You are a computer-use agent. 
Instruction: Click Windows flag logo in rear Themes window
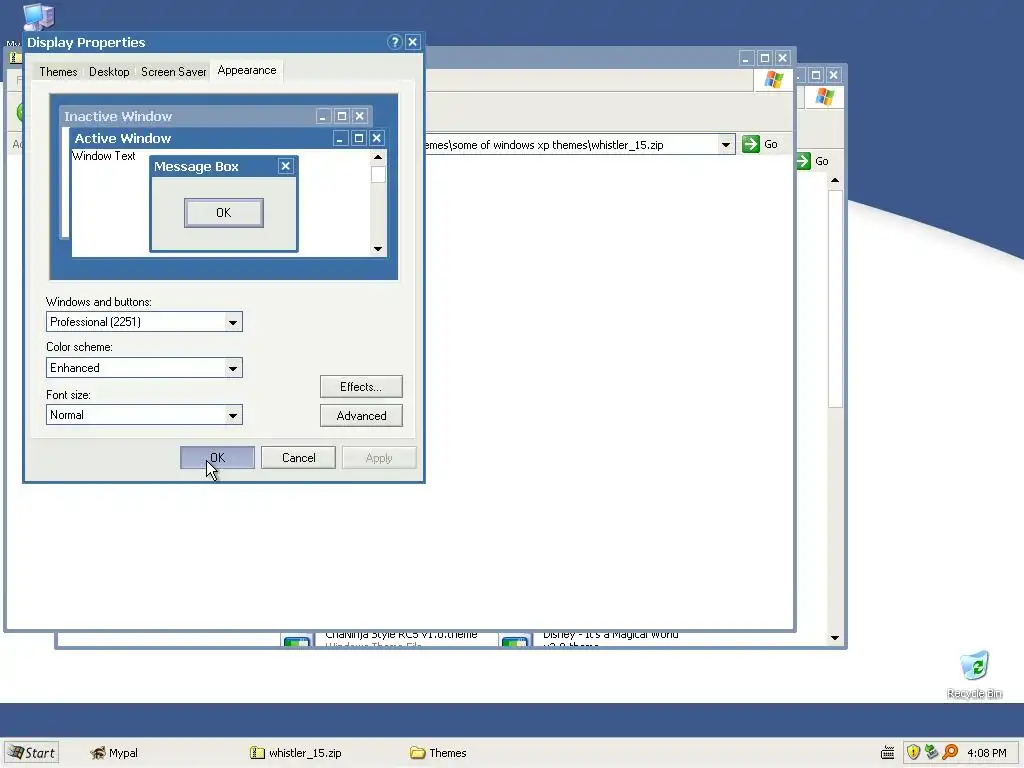825,97
